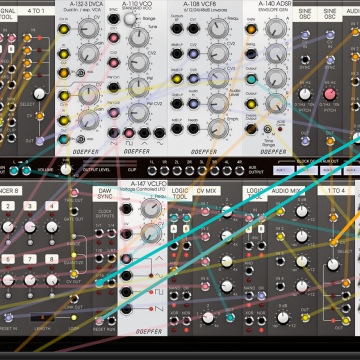This screenshot has width=360, height=360.
Task: Click the sequencer Gate Out jack
Action: coord(74,210)
